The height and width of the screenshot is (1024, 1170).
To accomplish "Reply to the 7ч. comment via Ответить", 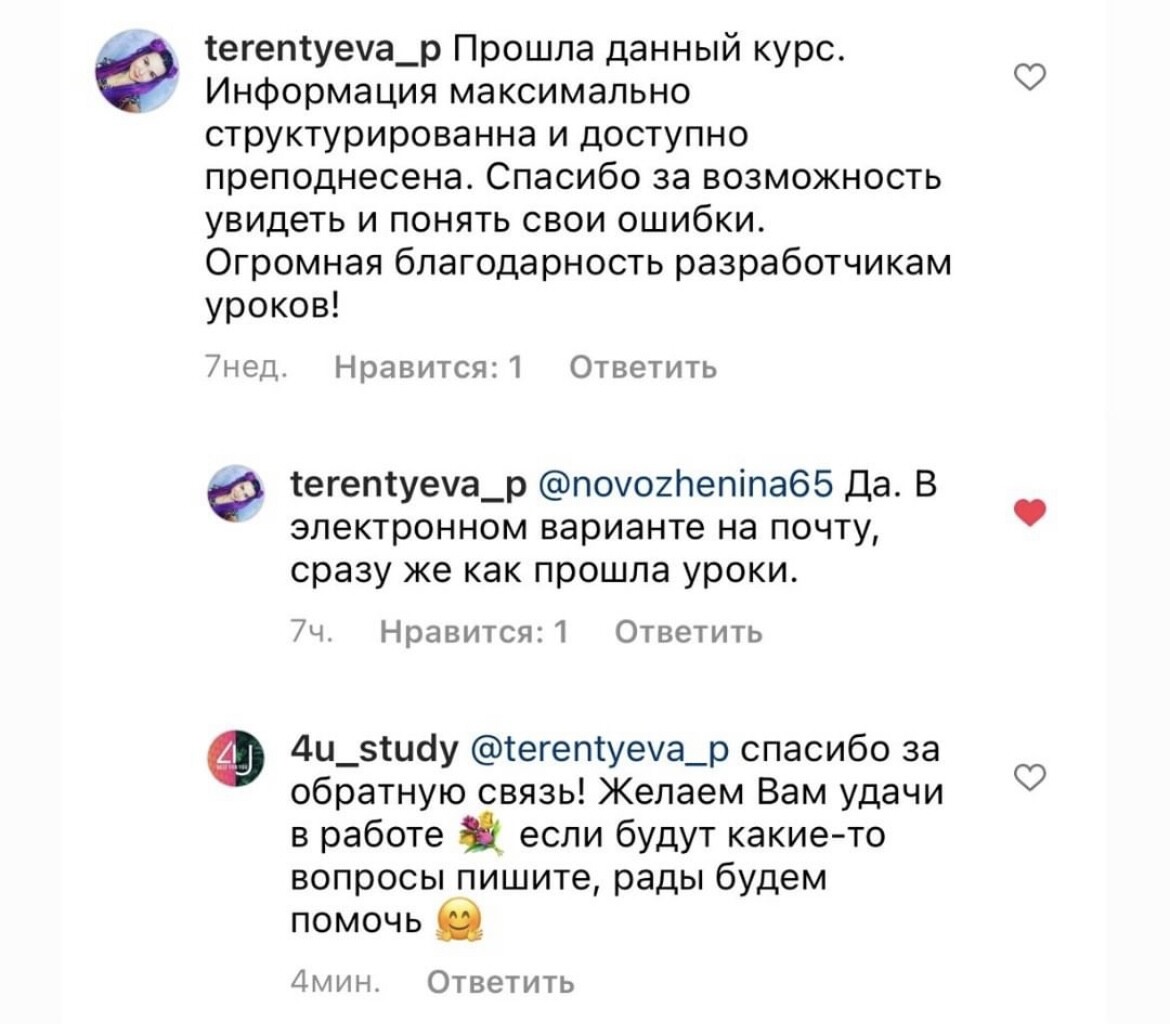I will (688, 632).
